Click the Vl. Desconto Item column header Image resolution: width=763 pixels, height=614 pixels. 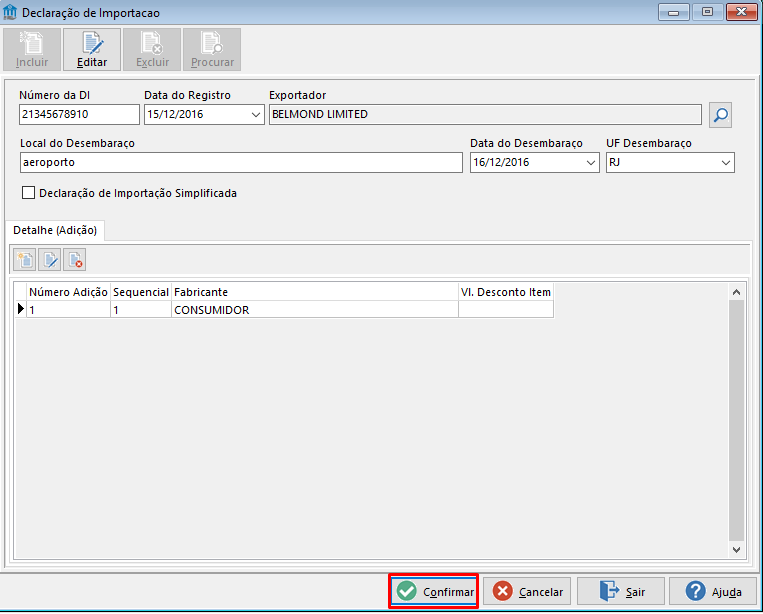tap(506, 292)
